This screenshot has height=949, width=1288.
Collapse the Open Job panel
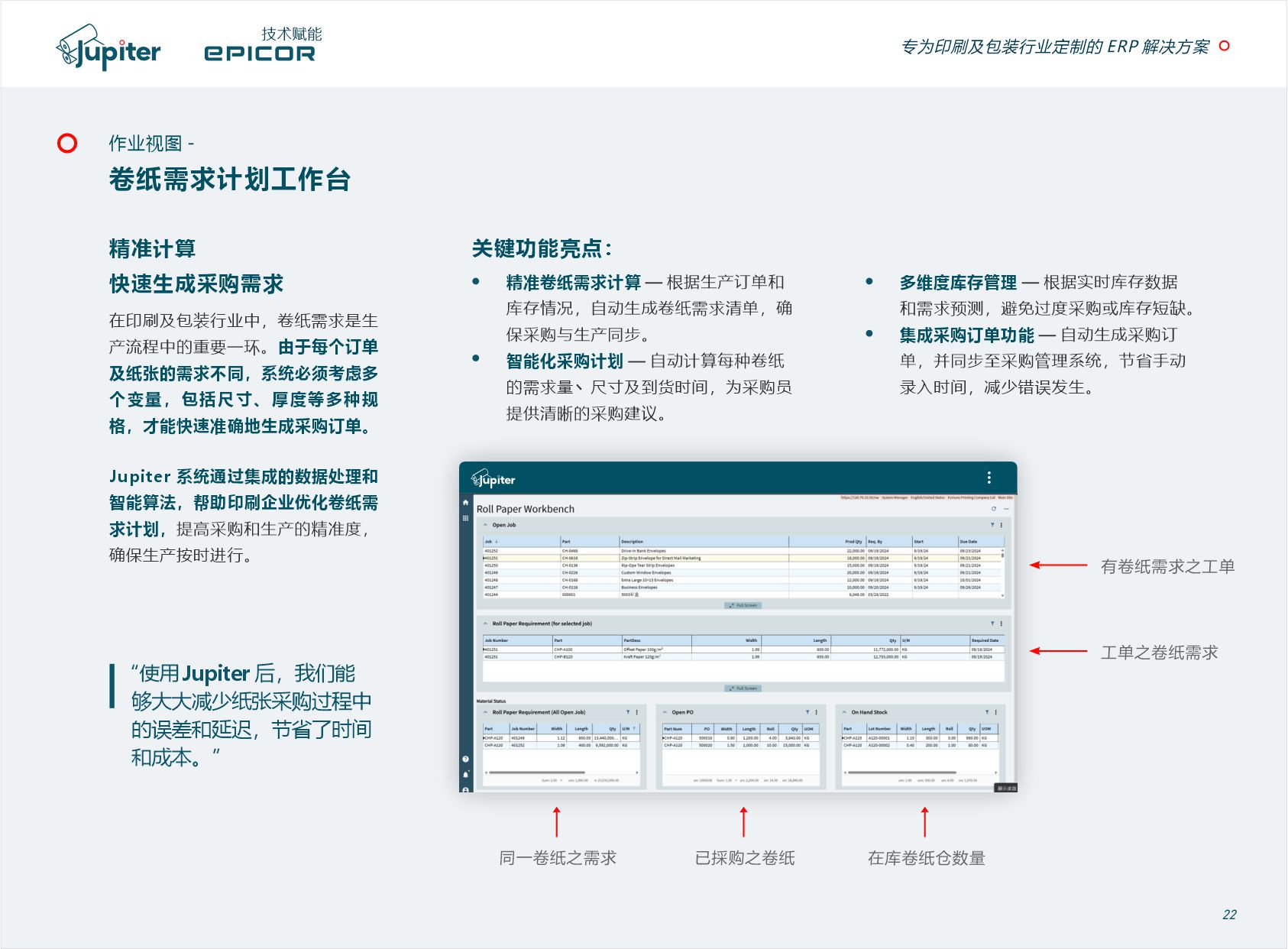(x=485, y=525)
